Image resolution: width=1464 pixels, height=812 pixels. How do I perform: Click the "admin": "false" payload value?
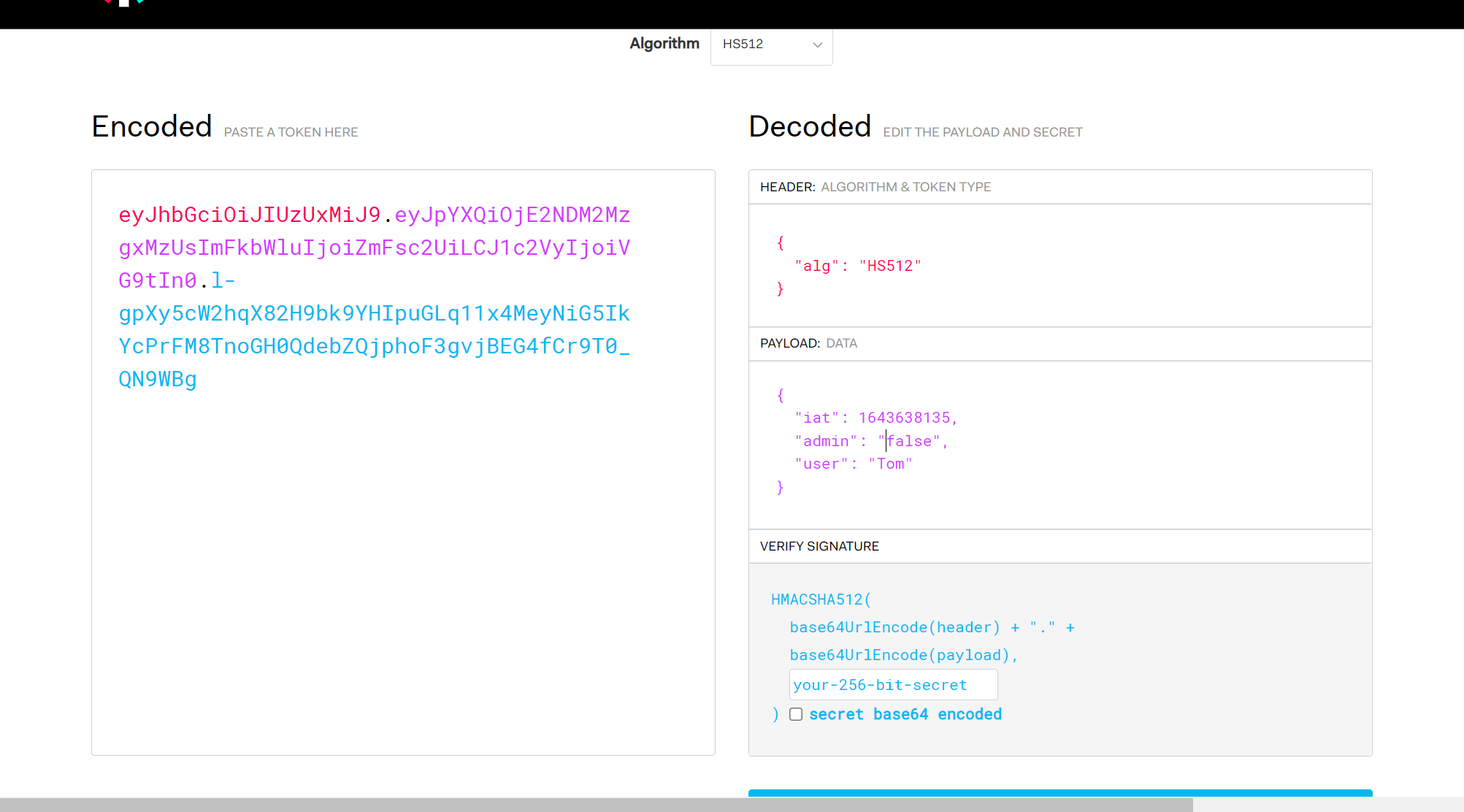pos(910,441)
